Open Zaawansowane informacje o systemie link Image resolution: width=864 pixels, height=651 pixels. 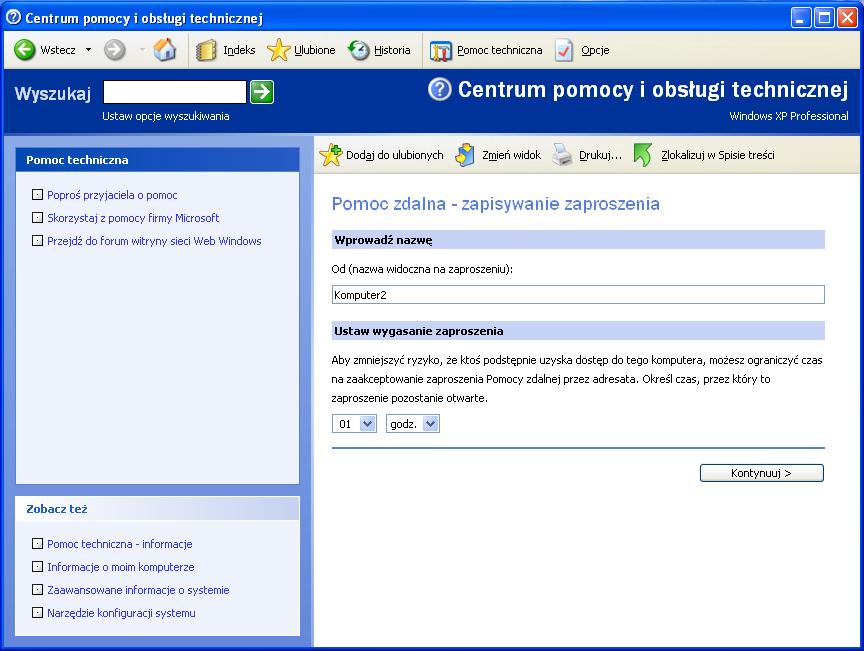pyautogui.click(x=138, y=590)
